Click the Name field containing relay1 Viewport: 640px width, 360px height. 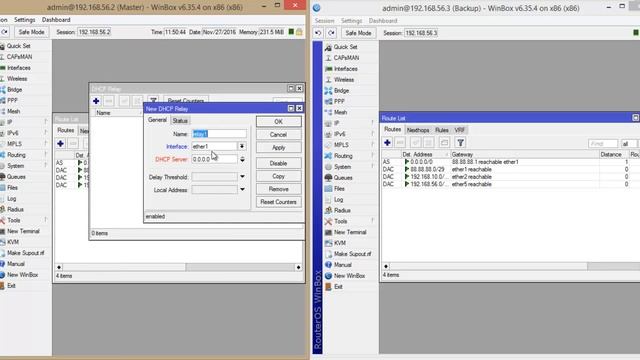(219, 134)
